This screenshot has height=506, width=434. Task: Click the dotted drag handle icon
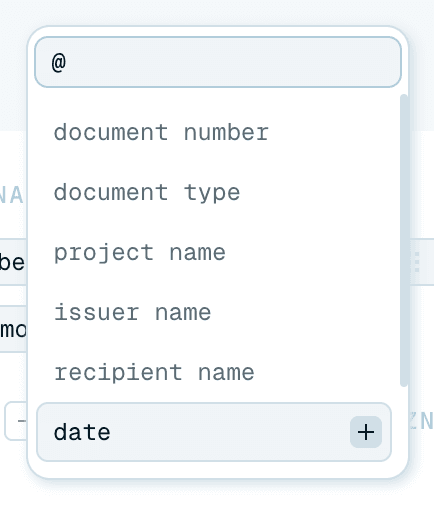pos(417,262)
